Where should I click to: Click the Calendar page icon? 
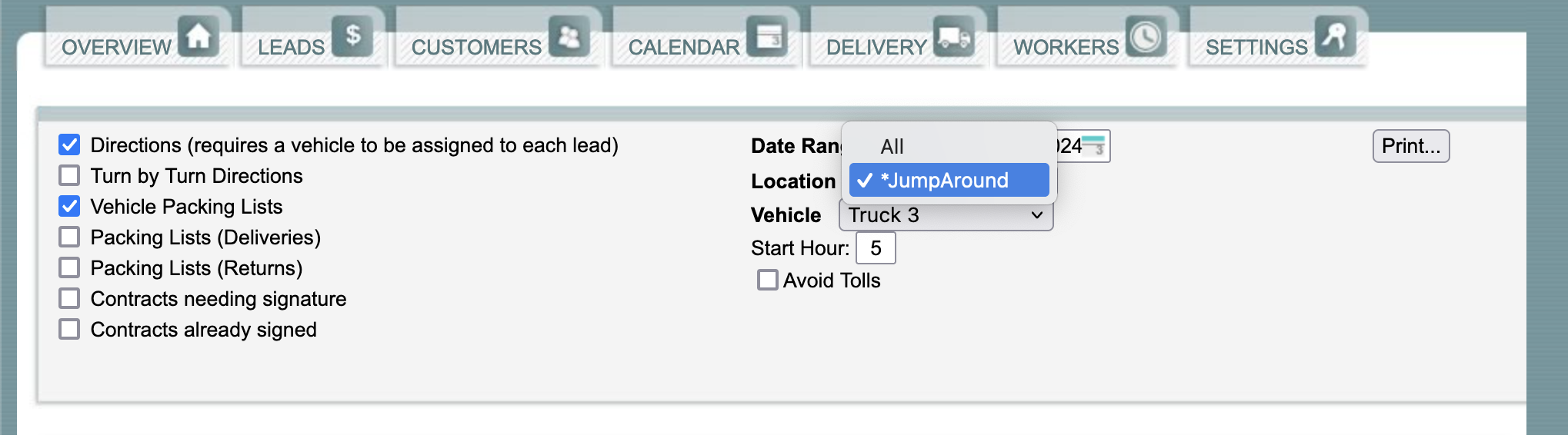tap(767, 36)
